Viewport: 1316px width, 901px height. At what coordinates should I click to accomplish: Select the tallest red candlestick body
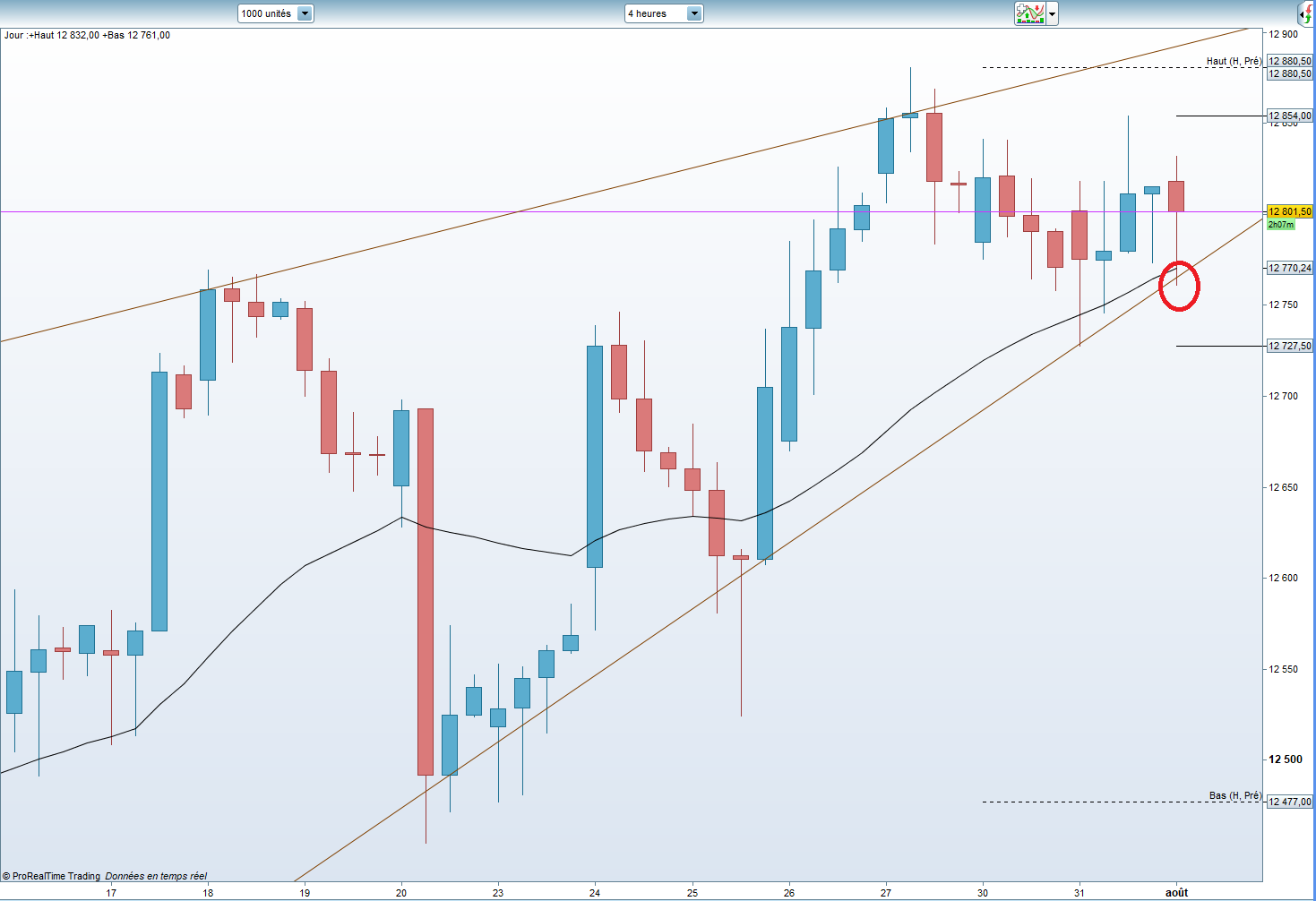point(426,592)
